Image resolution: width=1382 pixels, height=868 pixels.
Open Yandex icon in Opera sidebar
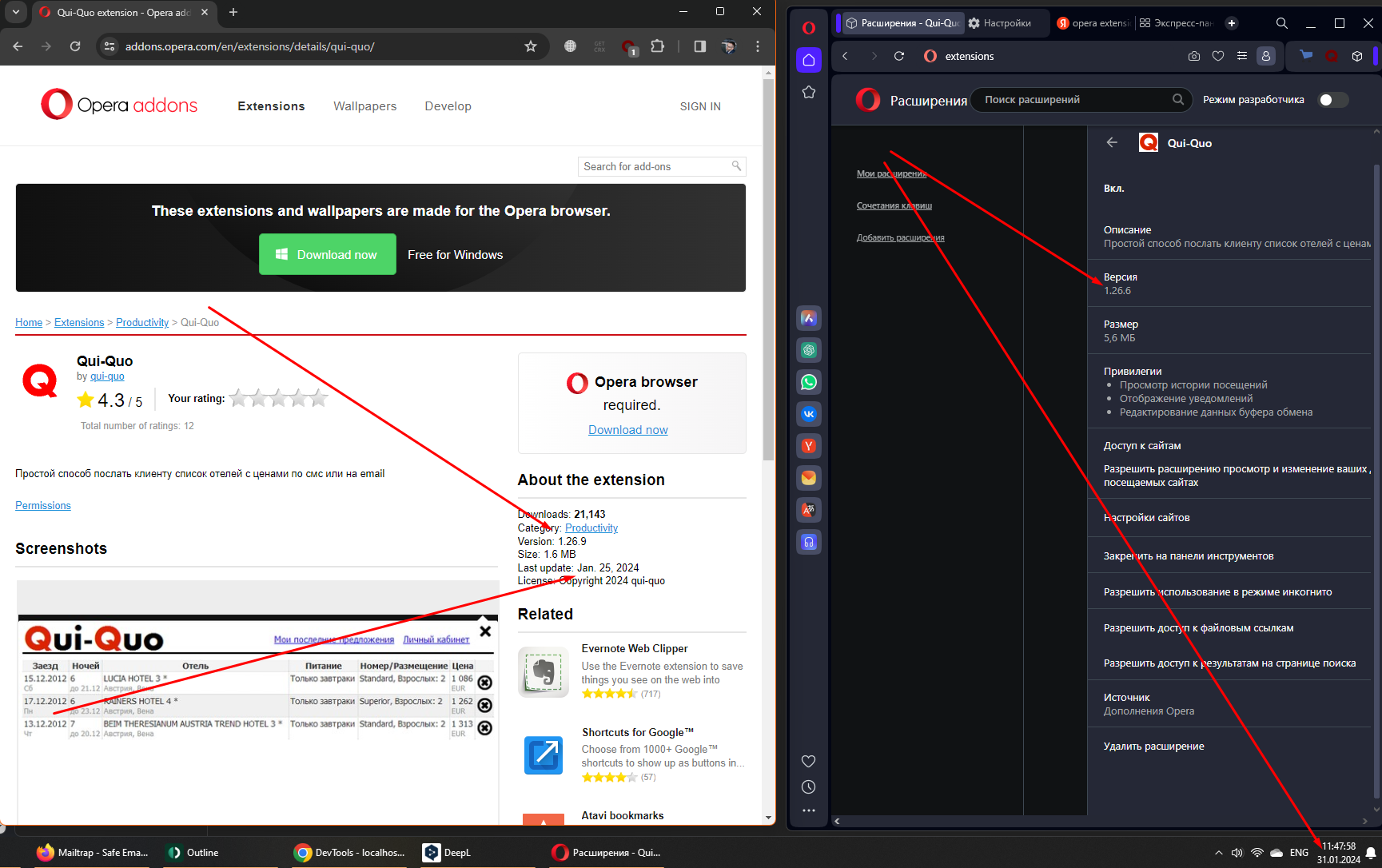coord(809,446)
